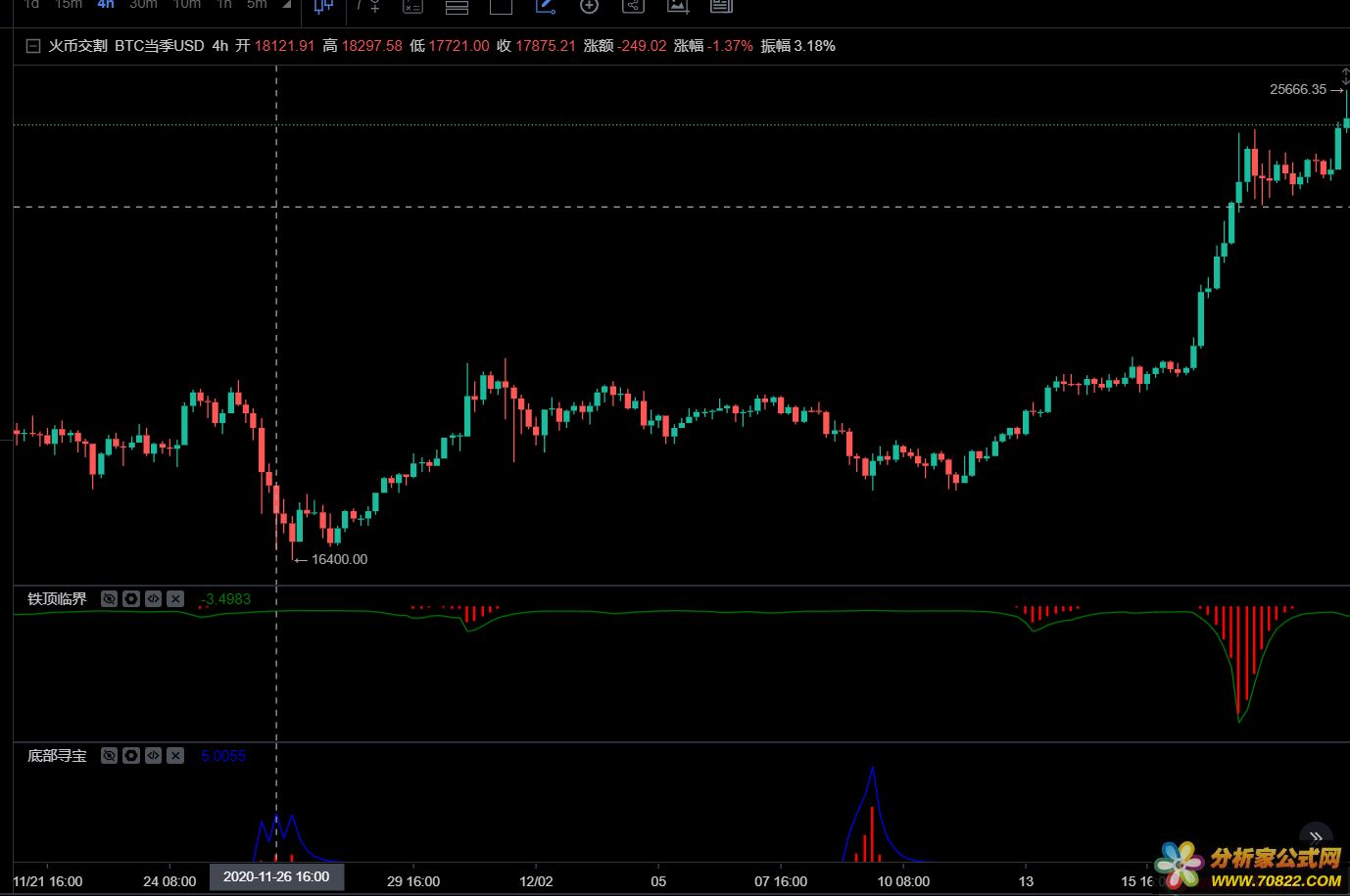The height and width of the screenshot is (896, 1350).
Task: Click the double-arrow scroll-to-latest button
Action: pyautogui.click(x=1316, y=837)
